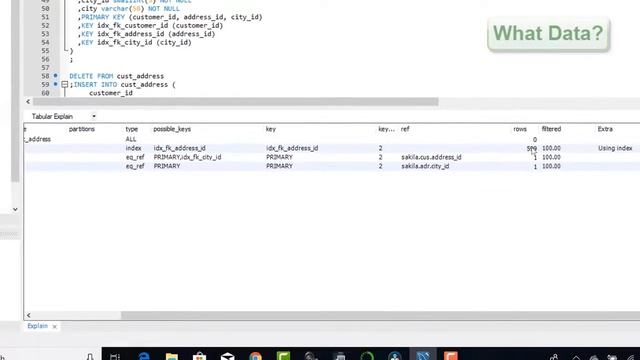Screen dimensions: 640x360
Task: Select the 'ALL' type cell
Action: 131,139
